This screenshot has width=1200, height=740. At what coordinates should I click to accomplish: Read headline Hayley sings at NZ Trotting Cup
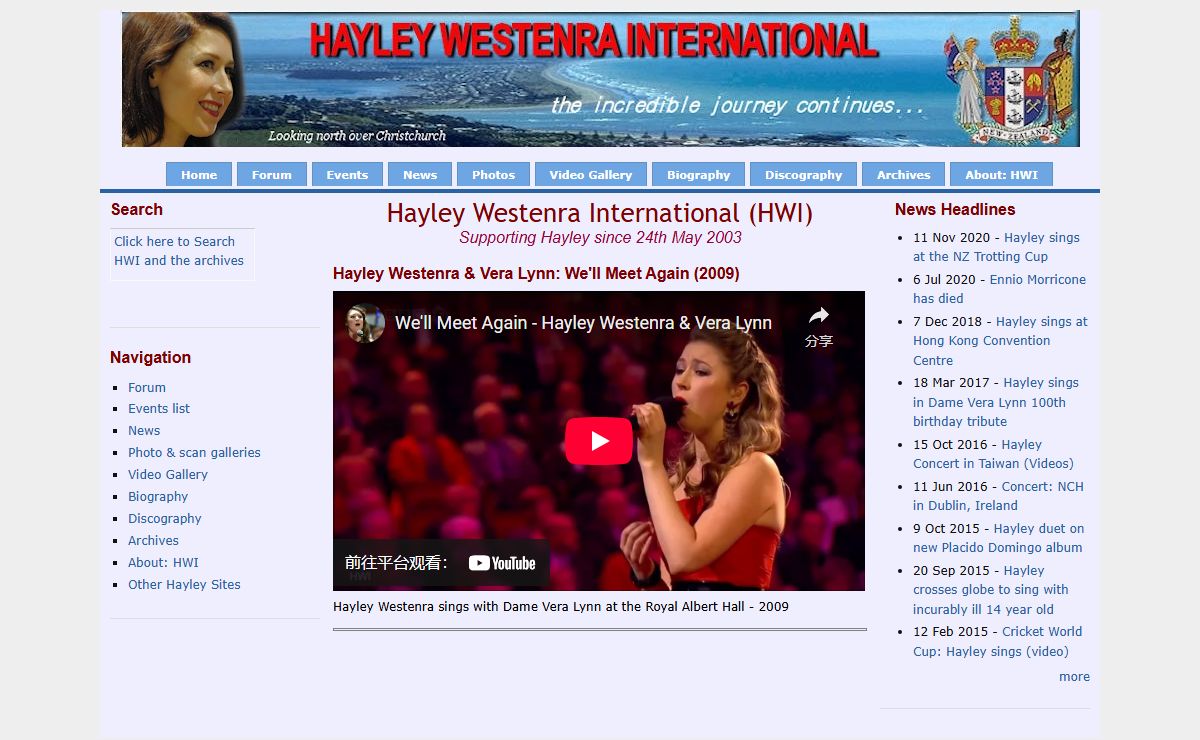pos(996,247)
